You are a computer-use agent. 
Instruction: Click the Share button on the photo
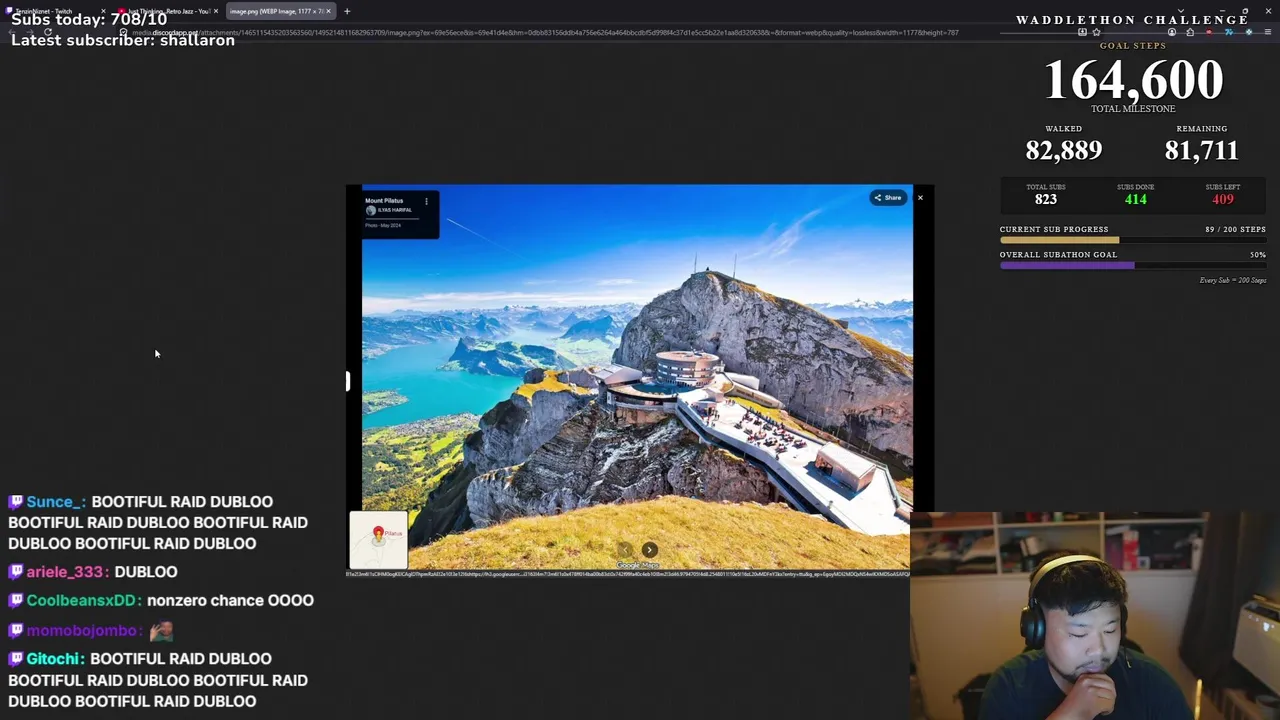[x=887, y=197]
